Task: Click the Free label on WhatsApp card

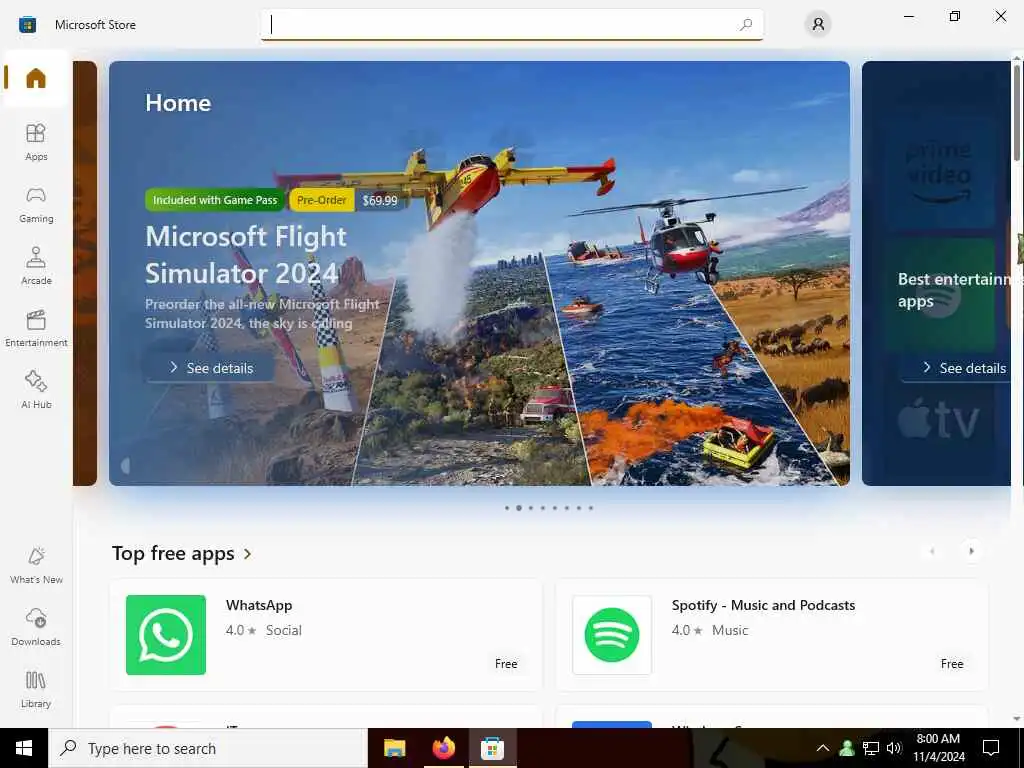Action: point(506,664)
